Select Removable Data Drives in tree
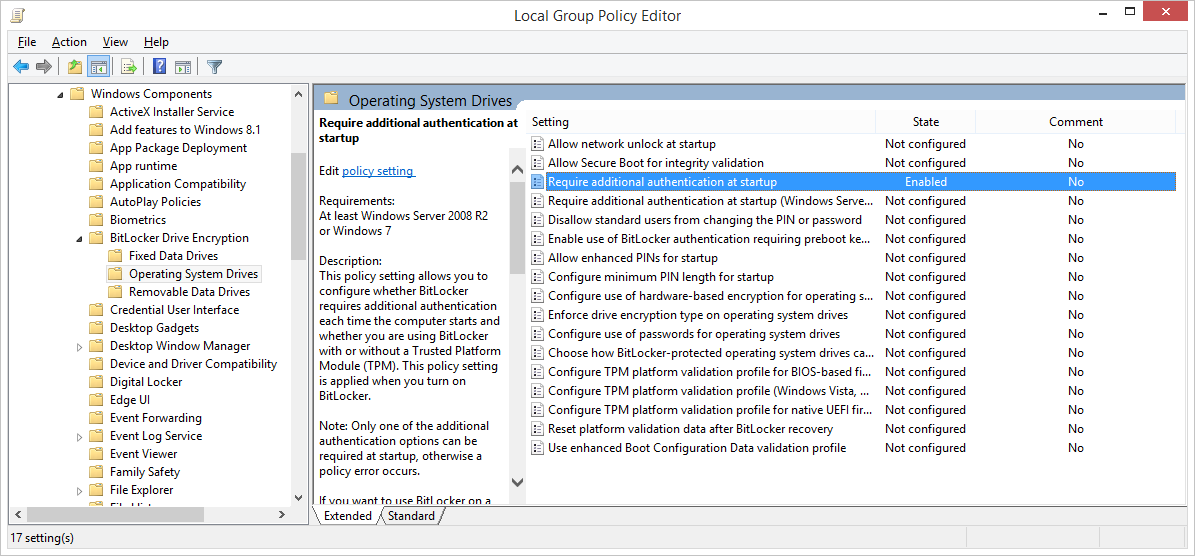Viewport: 1195px width, 556px height. pos(189,292)
